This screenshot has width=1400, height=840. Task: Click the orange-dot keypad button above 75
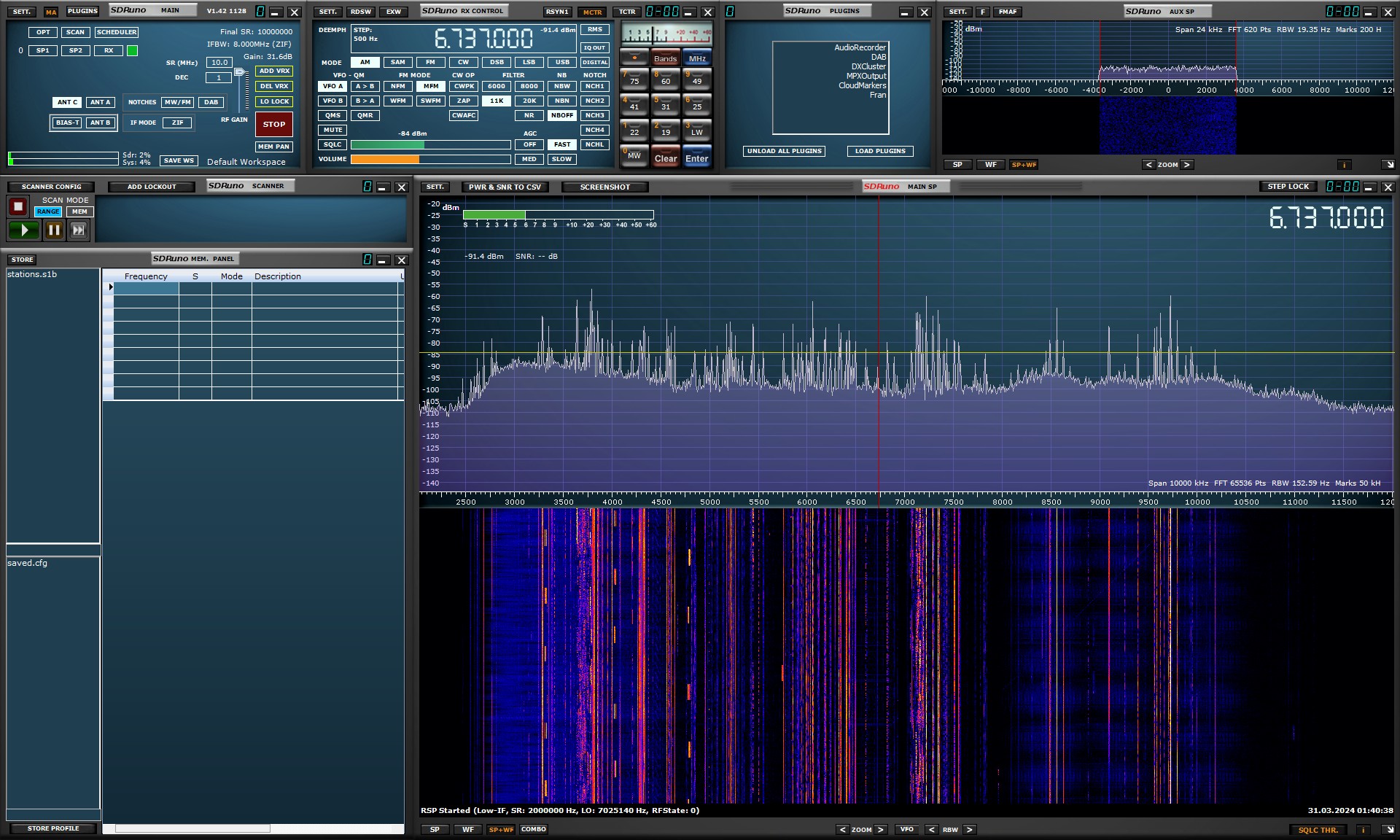tap(634, 58)
